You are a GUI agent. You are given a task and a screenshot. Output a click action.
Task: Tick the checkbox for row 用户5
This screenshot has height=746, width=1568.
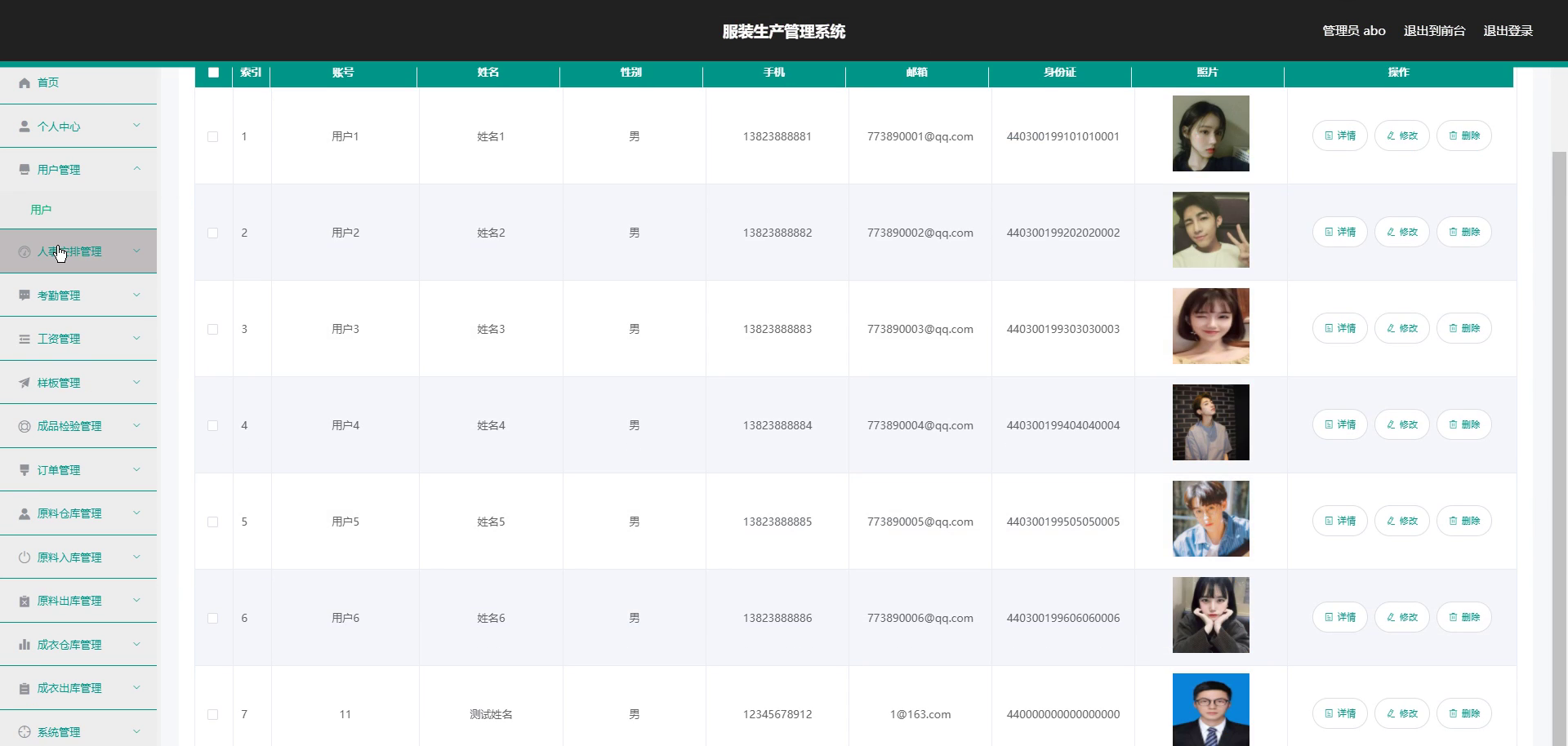(x=213, y=522)
